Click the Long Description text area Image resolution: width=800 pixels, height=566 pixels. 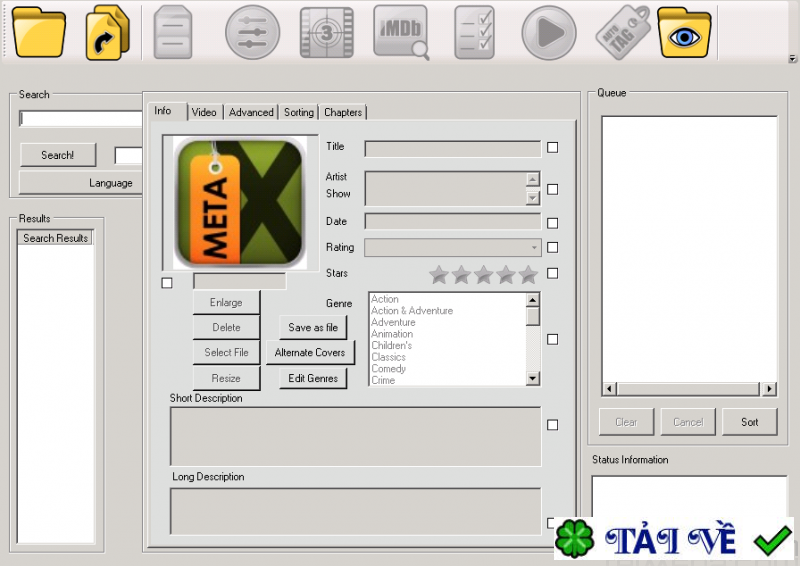click(x=356, y=511)
